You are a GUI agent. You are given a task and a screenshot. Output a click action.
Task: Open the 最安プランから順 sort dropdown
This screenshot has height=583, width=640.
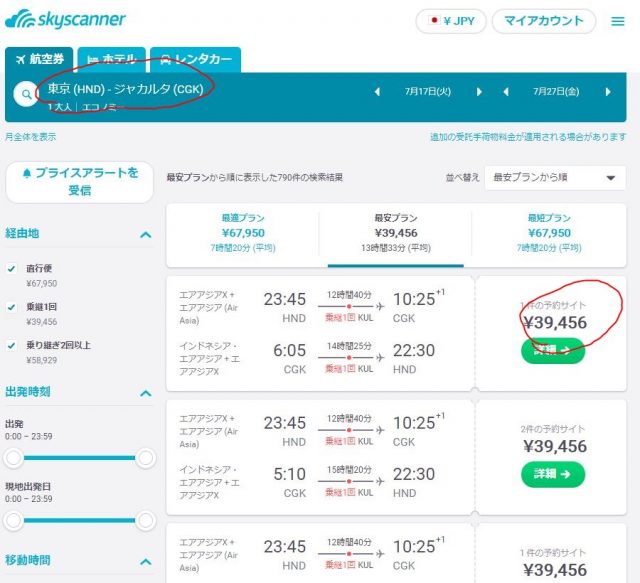[x=555, y=178]
